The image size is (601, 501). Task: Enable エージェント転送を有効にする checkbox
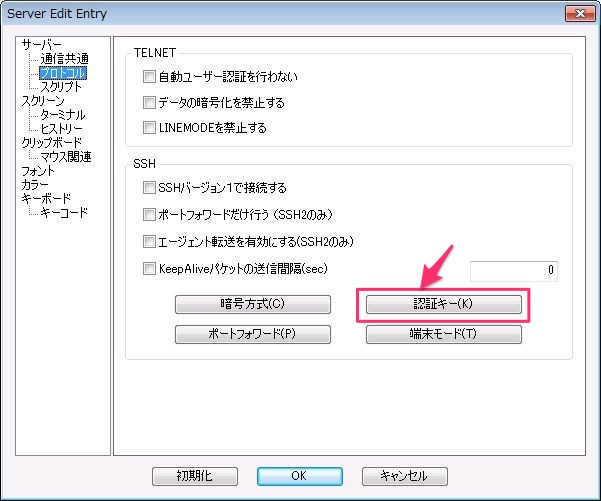coord(150,241)
